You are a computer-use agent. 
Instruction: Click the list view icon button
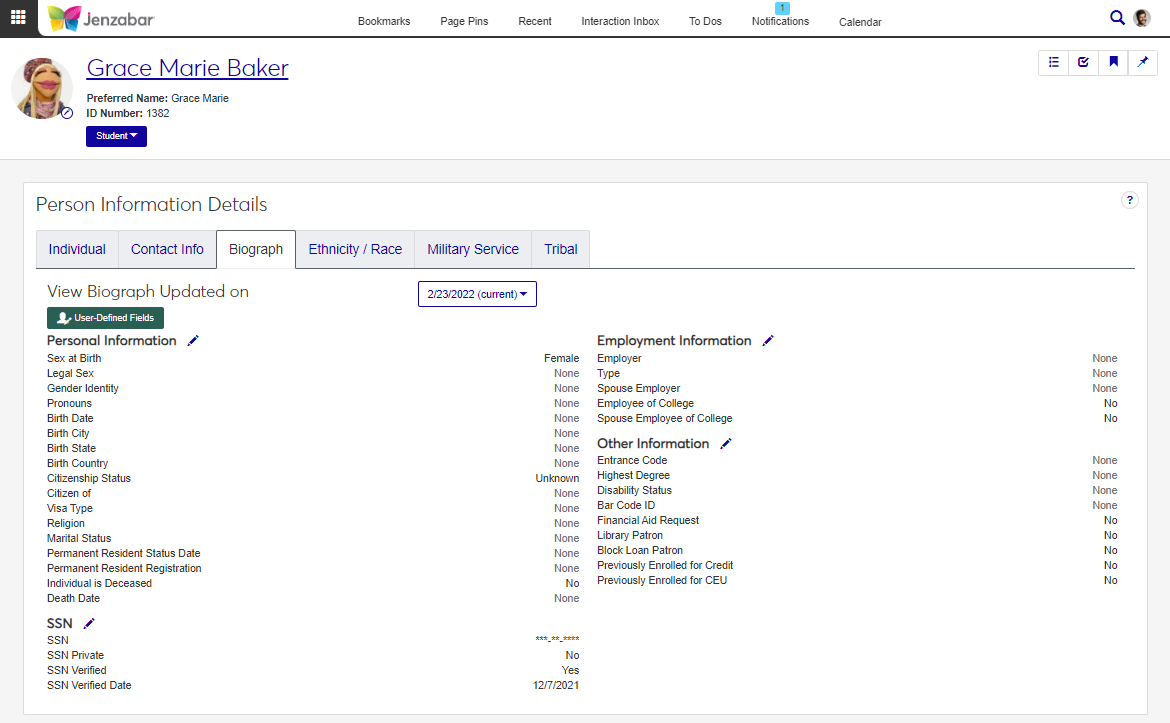pos(1054,63)
